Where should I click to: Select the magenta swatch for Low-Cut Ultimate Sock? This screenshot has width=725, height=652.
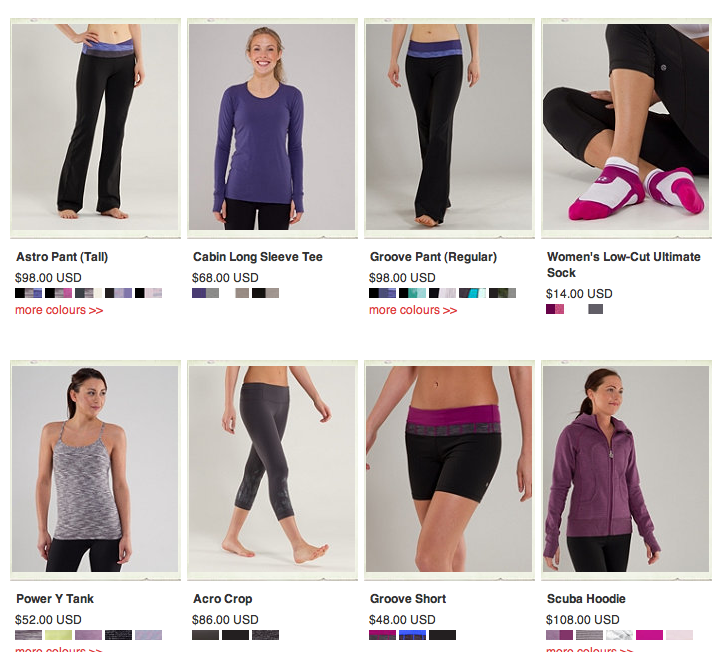tap(555, 309)
